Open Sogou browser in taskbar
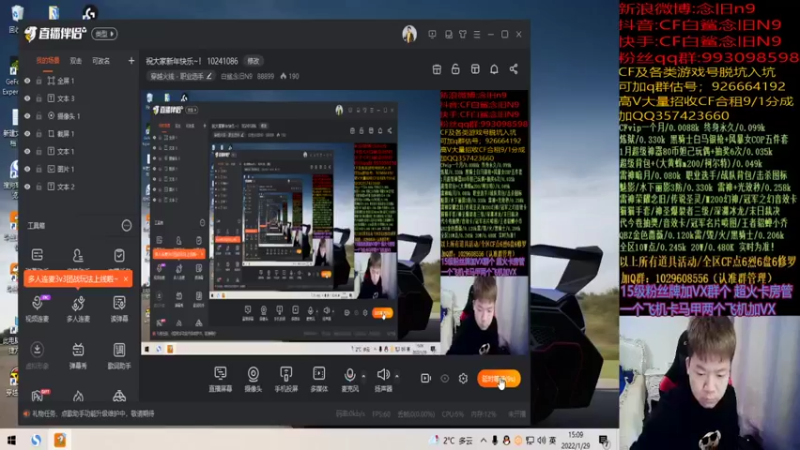Image resolution: width=800 pixels, height=450 pixels. point(36,440)
